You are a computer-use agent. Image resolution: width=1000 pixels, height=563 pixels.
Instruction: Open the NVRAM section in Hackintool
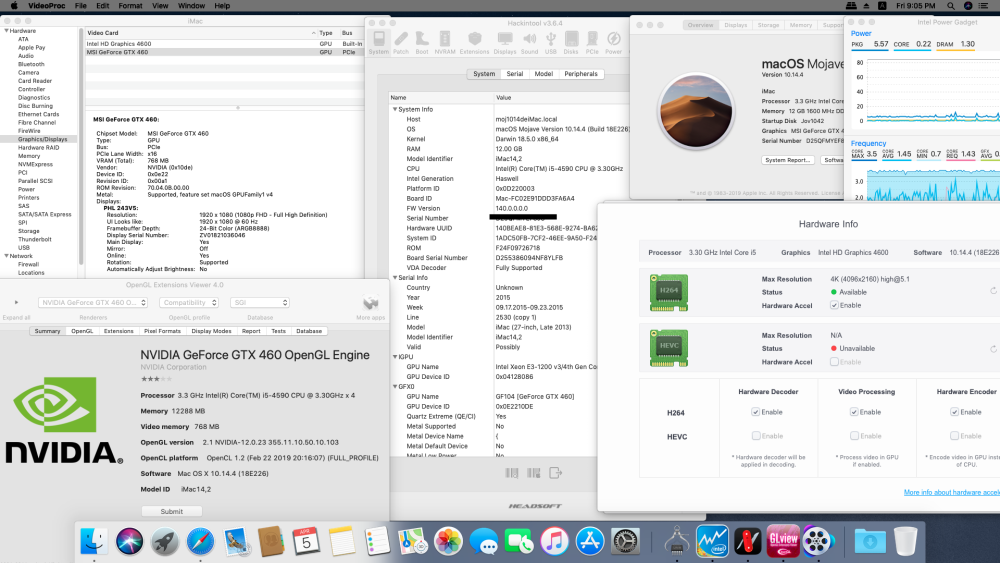pyautogui.click(x=445, y=43)
